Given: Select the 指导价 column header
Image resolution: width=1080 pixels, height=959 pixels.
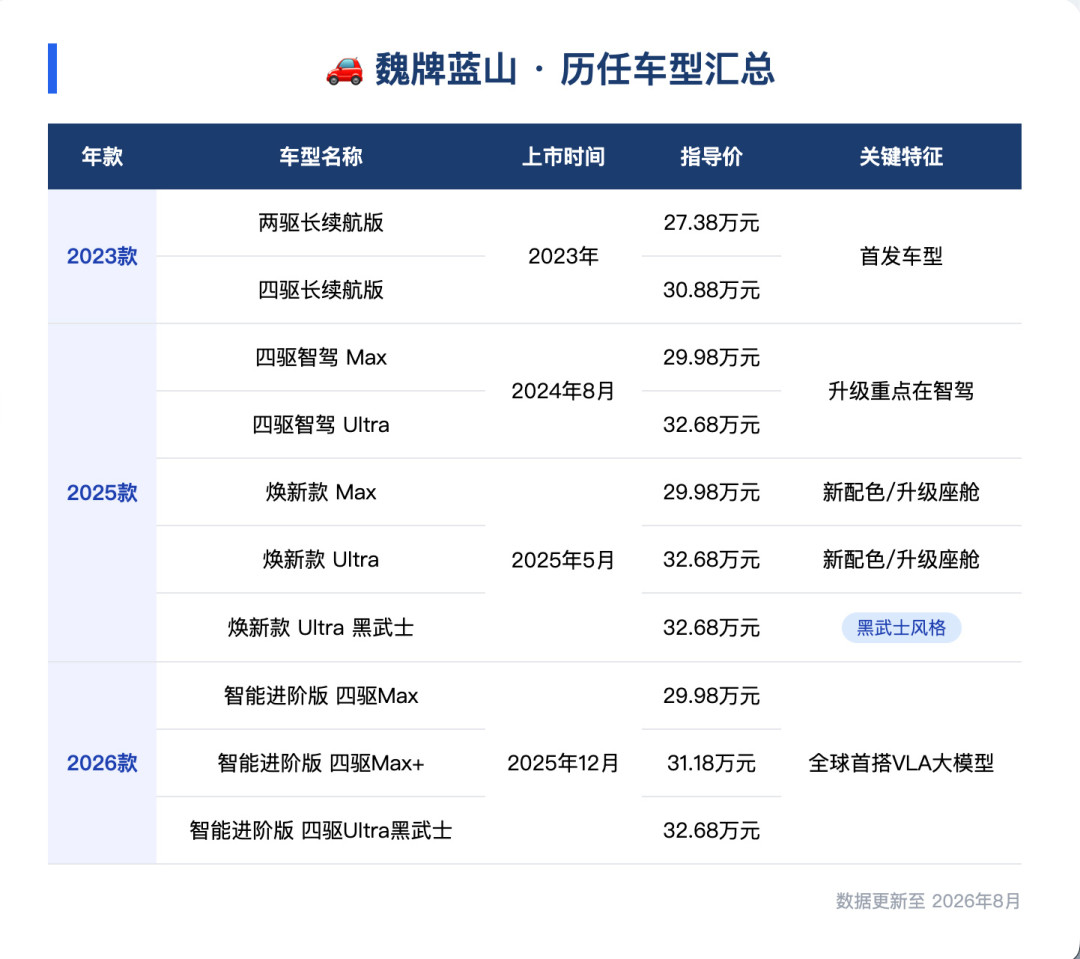Looking at the screenshot, I should 712,156.
